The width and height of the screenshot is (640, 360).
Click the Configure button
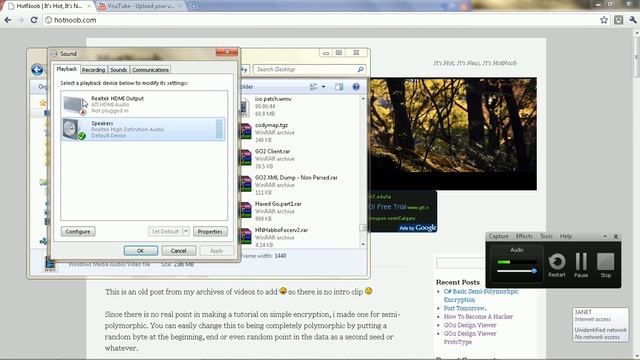tap(78, 231)
